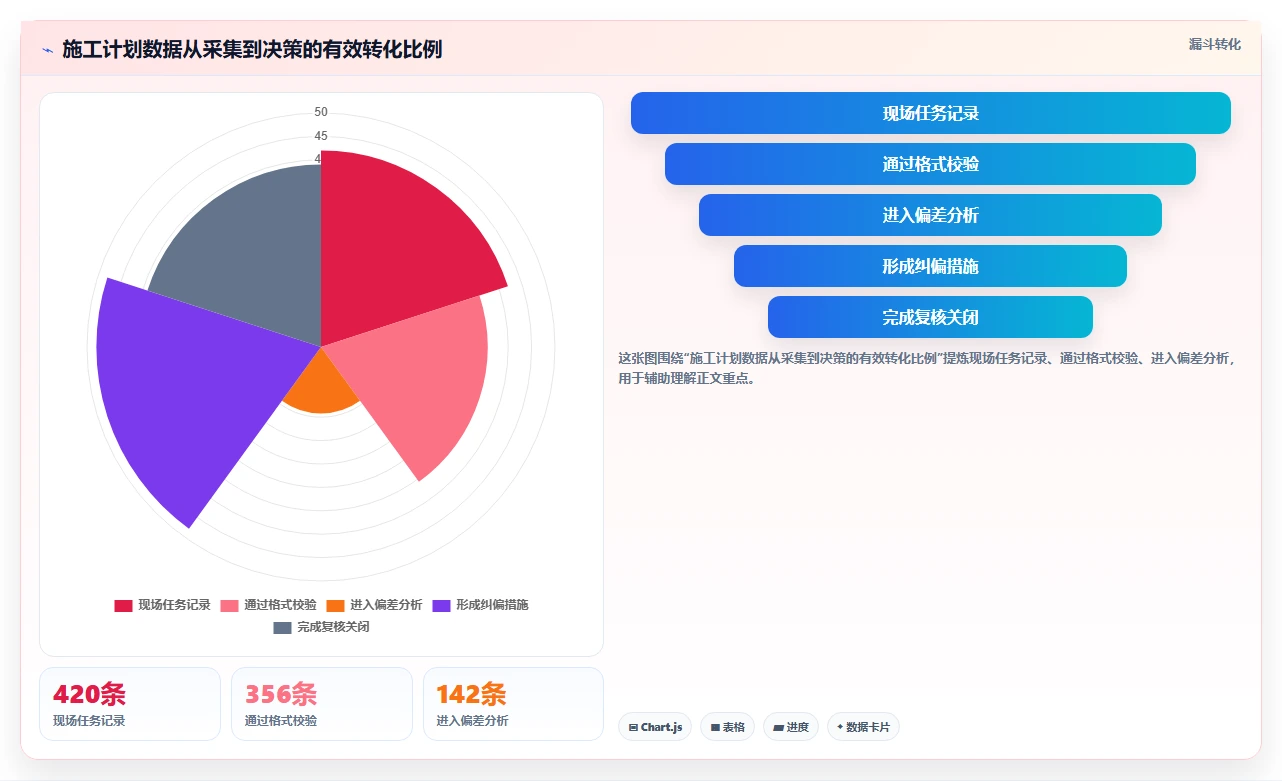Click the axis label 50
The height and width of the screenshot is (781, 1282).
(321, 112)
